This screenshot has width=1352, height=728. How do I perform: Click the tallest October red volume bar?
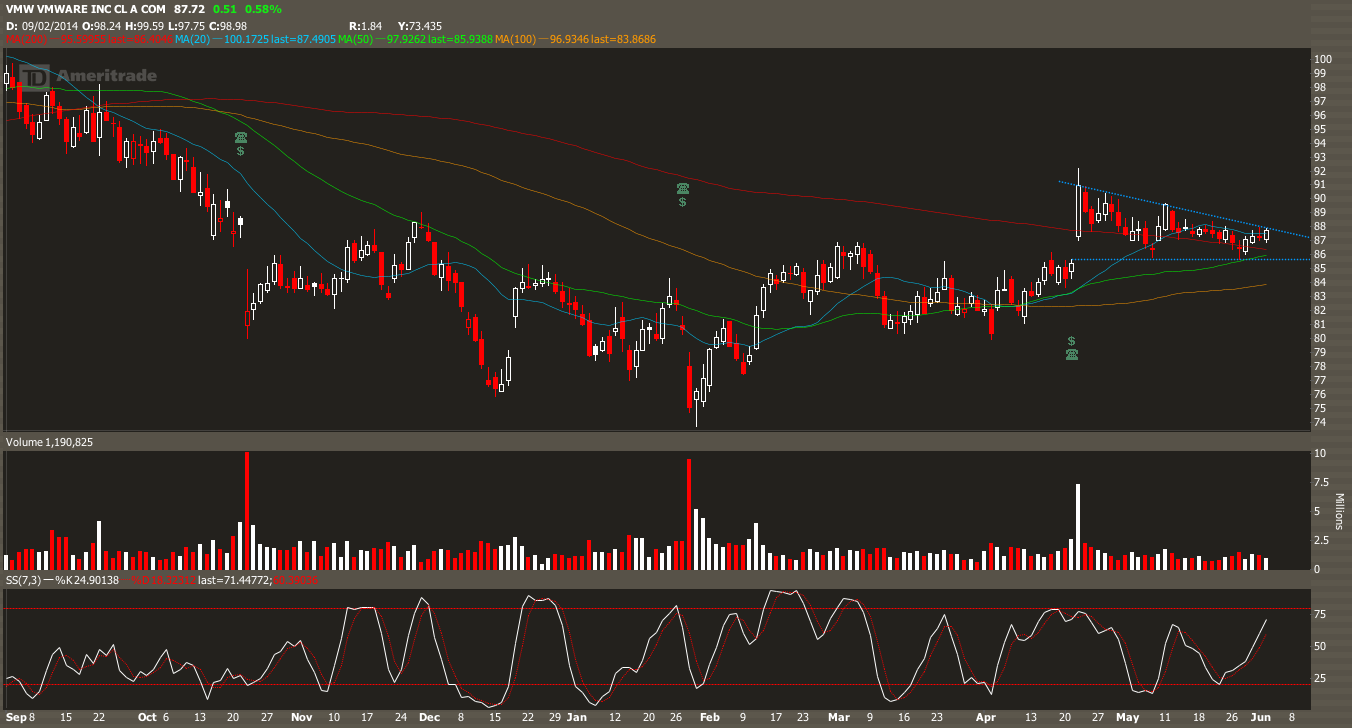(247, 510)
